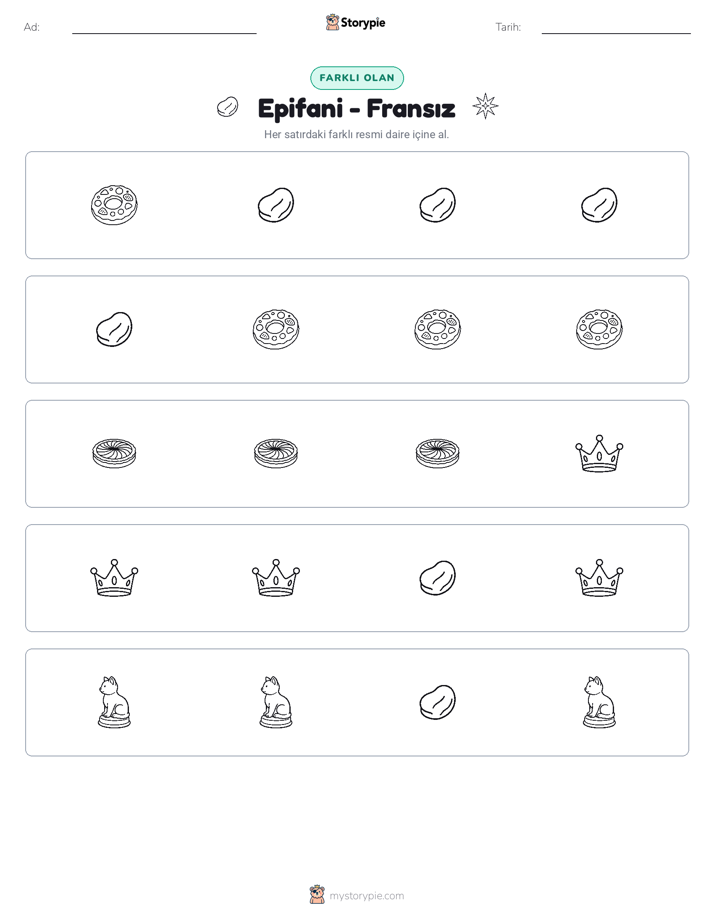This screenshot has width=714, height=924.
Task: Pick the bean among crowns in row four
Action: click(438, 578)
